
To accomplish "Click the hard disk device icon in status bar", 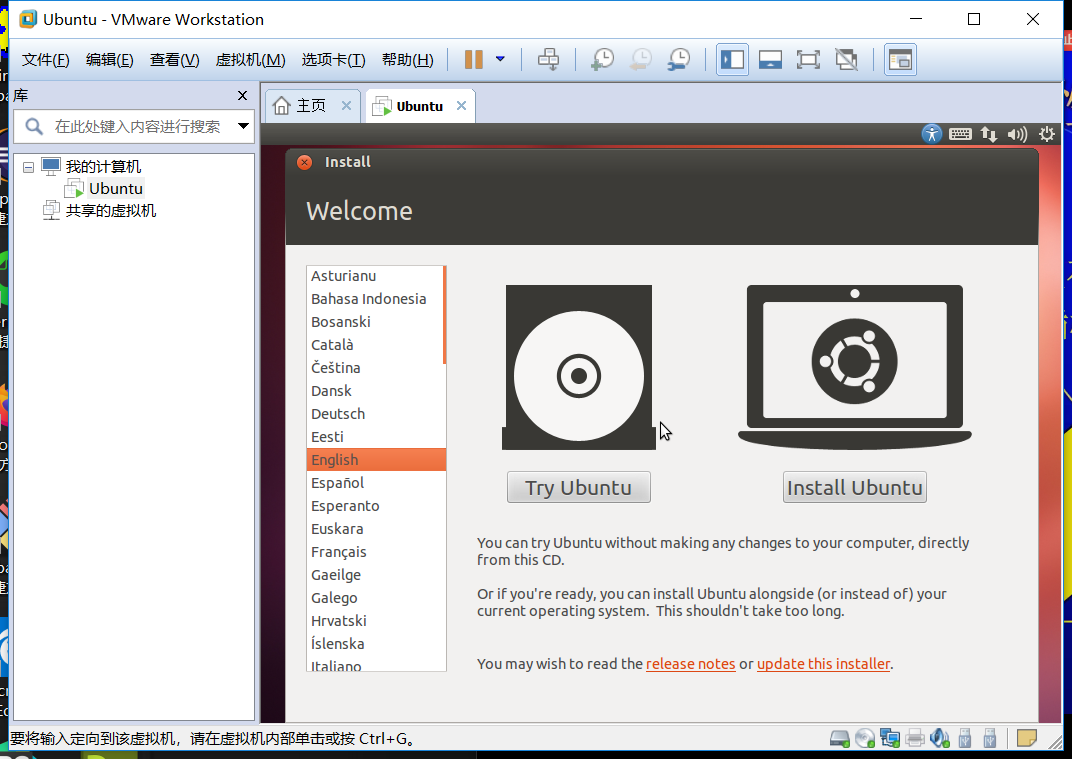I will [x=840, y=738].
